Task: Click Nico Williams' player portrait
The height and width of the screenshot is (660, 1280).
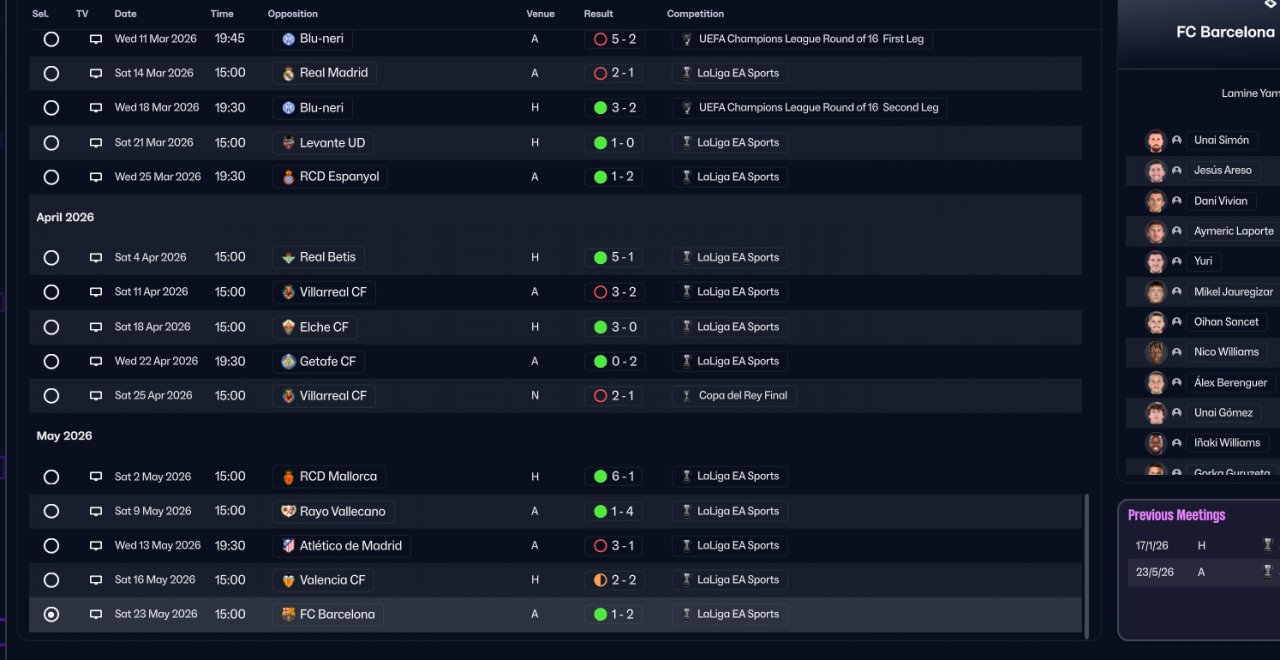Action: [x=1156, y=352]
